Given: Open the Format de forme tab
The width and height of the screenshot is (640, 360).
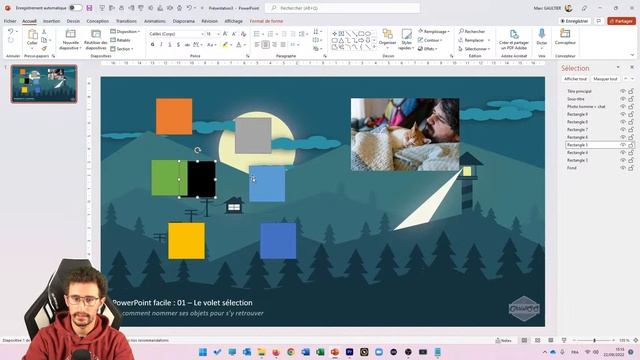Looking at the screenshot, I should [x=266, y=21].
